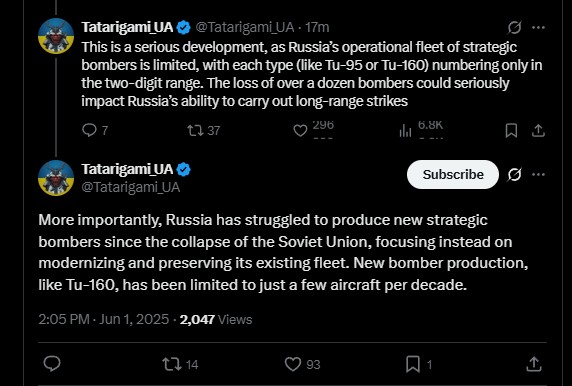Repost main tweet with 14 reposts
This screenshot has height=386, width=572.
tap(180, 364)
